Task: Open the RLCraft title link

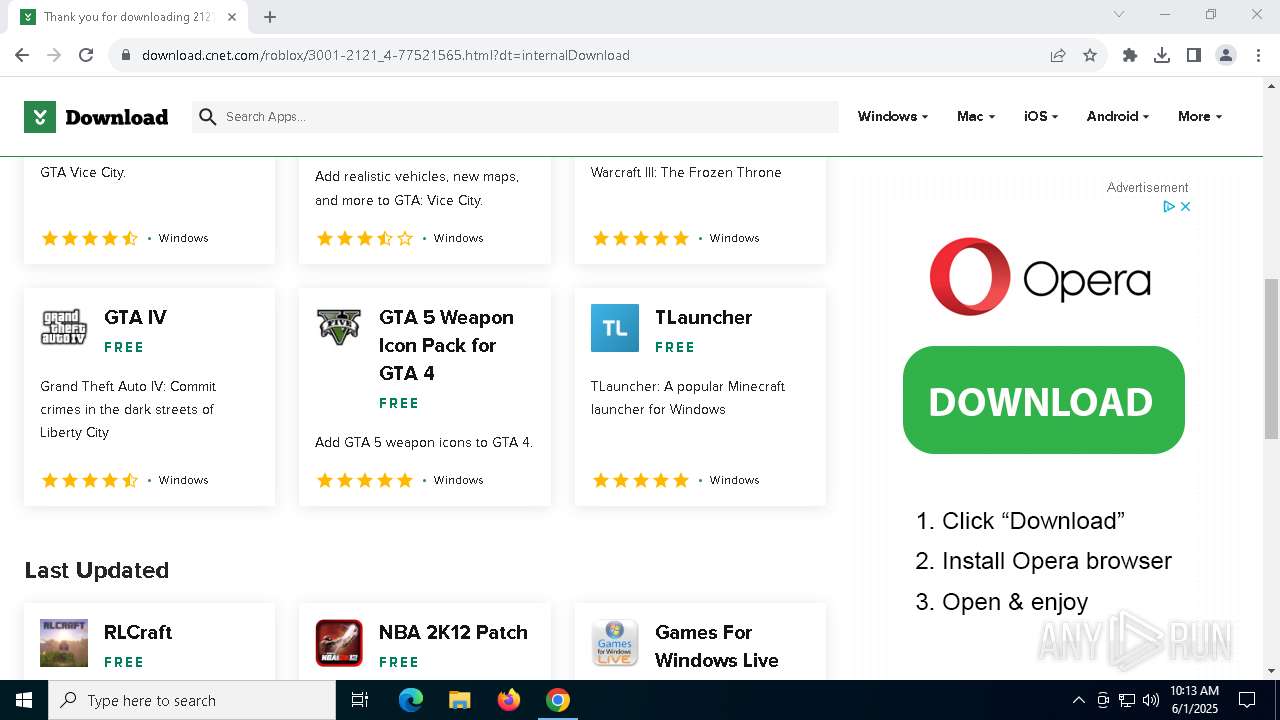Action: click(138, 632)
